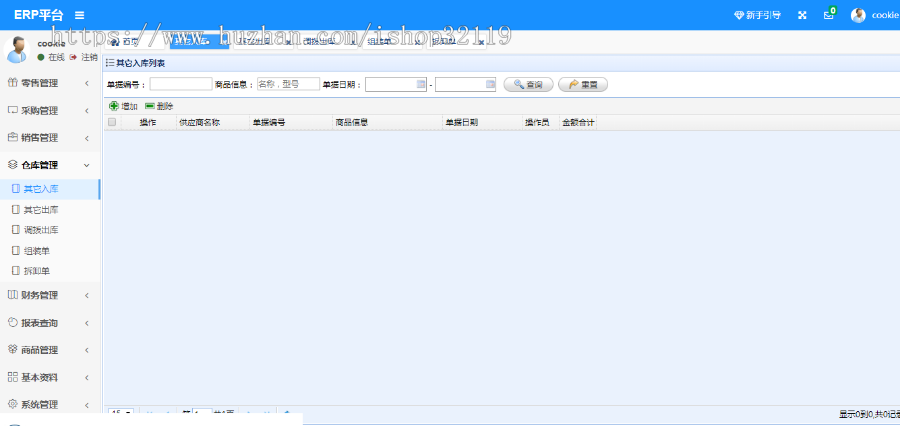Click the 采购管理 sidebar icon

pyautogui.click(x=13, y=110)
